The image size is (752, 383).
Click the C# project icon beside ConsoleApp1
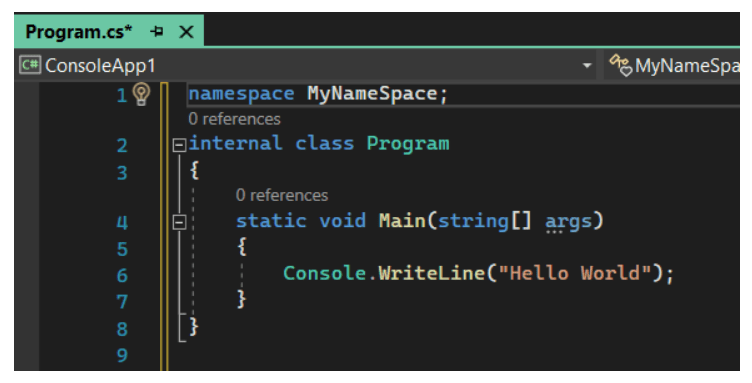[30, 65]
